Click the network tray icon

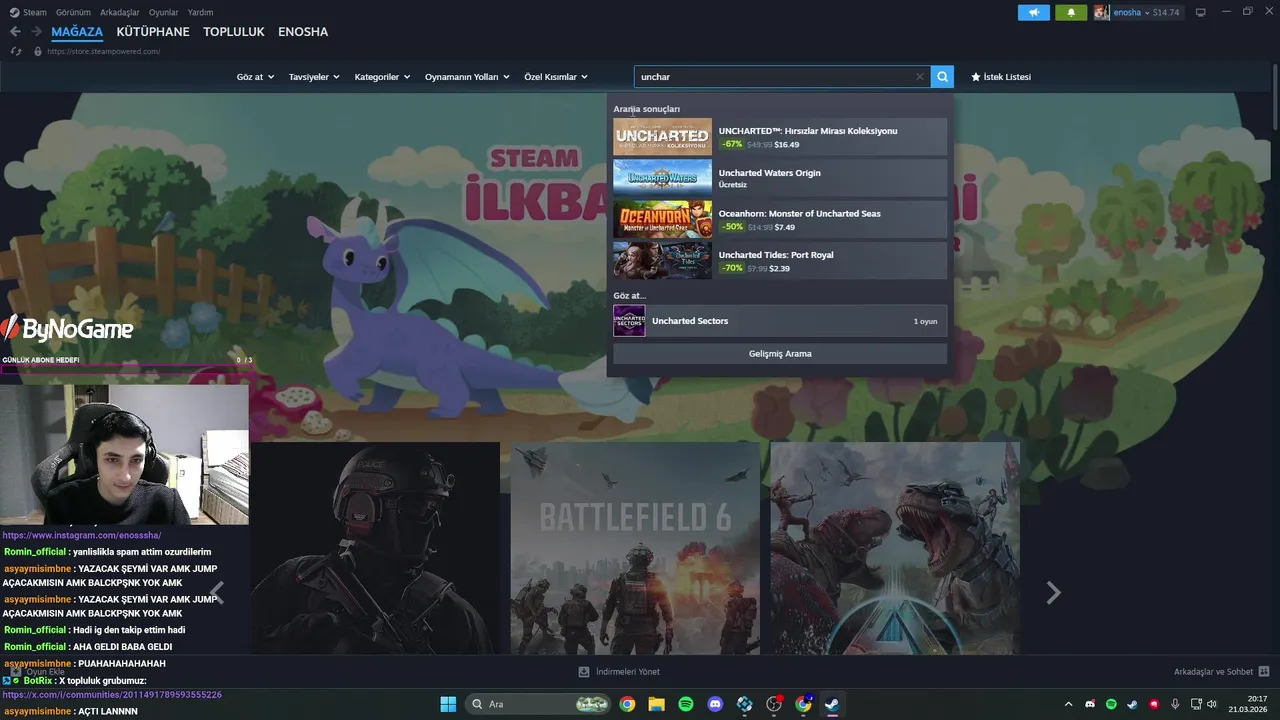[x=1196, y=704]
